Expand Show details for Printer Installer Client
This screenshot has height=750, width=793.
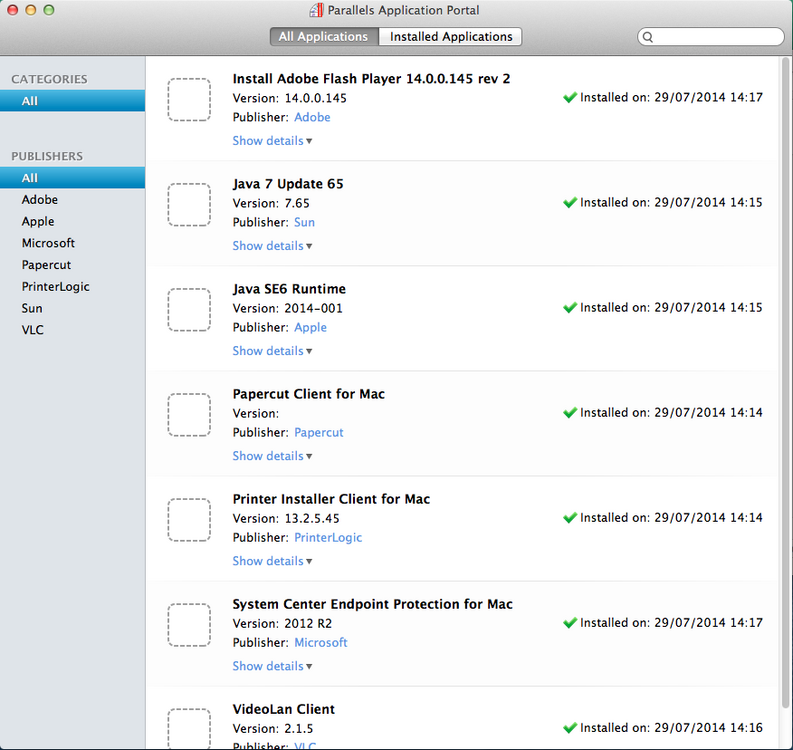272,561
